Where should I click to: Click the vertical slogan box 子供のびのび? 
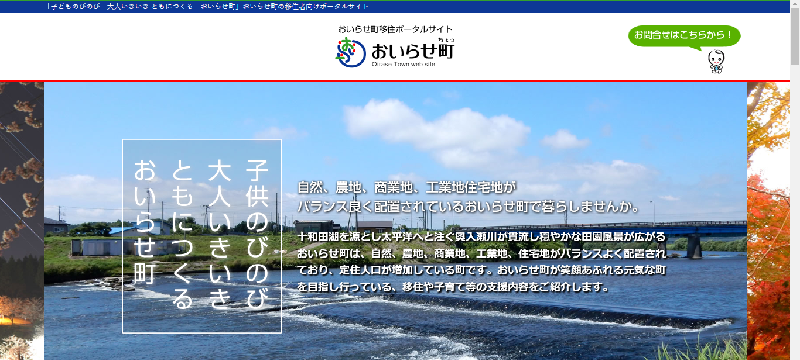tap(202, 236)
